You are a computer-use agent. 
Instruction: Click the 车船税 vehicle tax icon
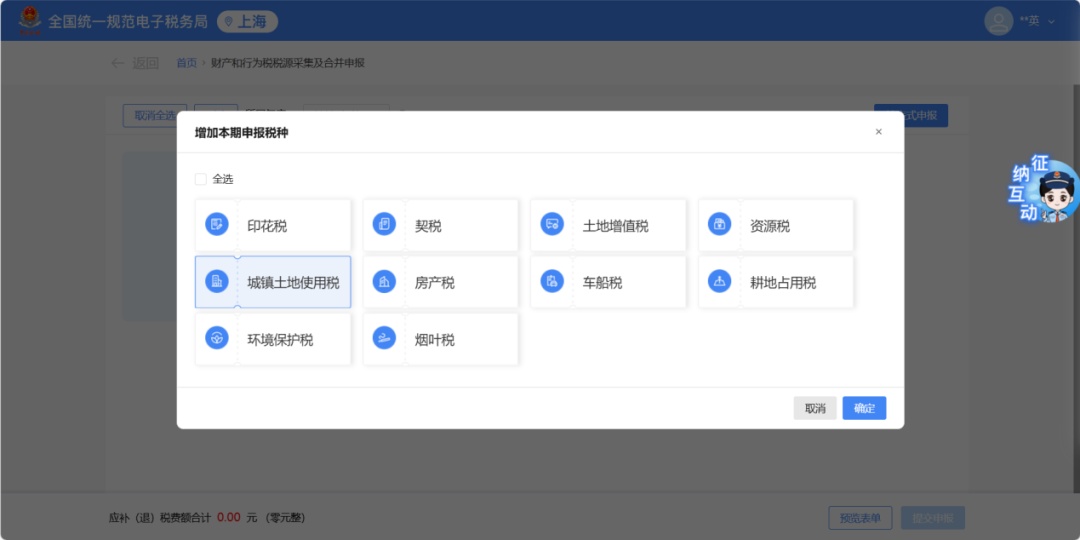[552, 282]
